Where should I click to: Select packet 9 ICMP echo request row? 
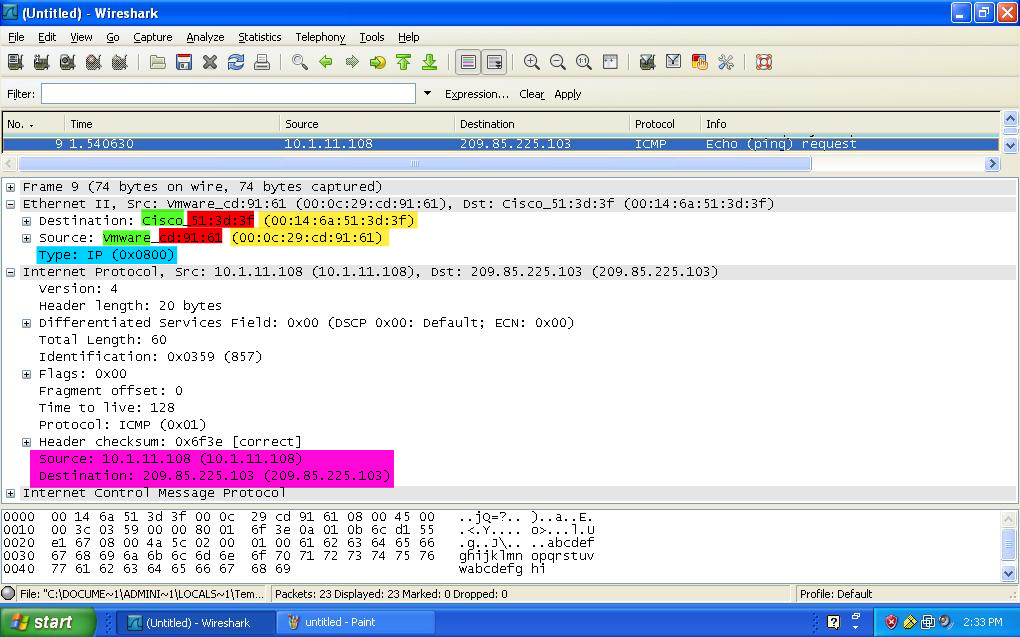tap(500, 144)
